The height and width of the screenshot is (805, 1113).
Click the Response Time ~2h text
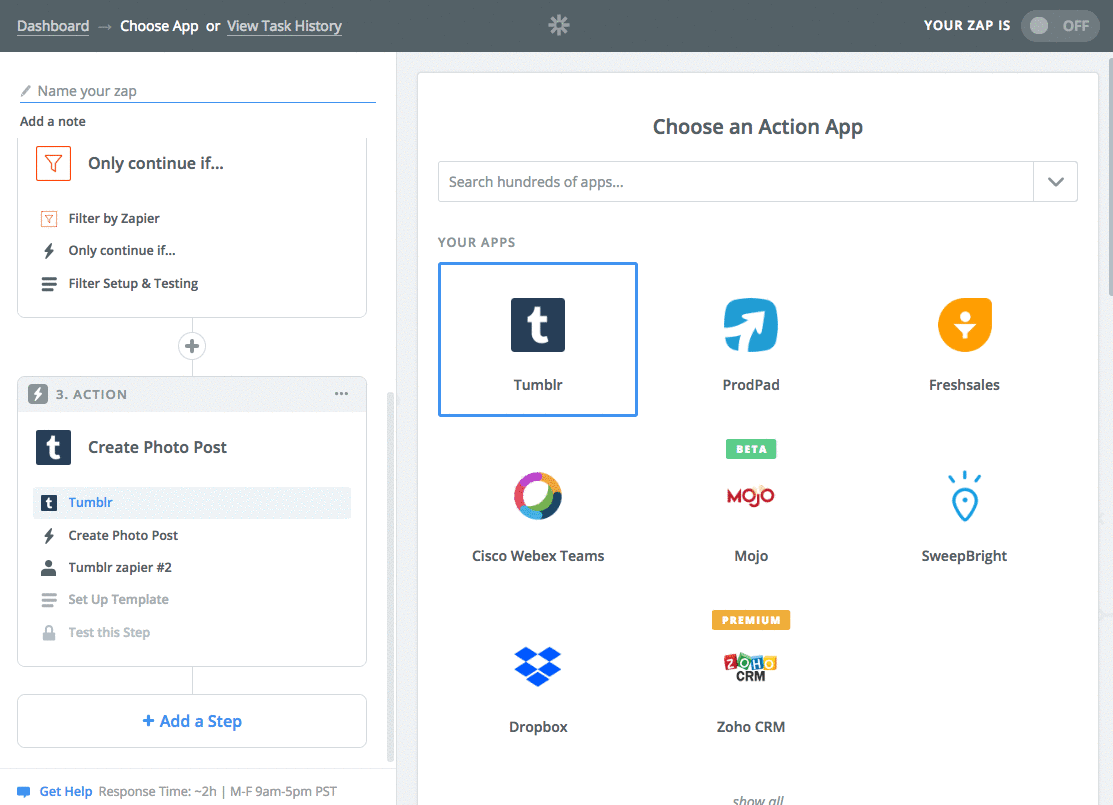pos(158,792)
